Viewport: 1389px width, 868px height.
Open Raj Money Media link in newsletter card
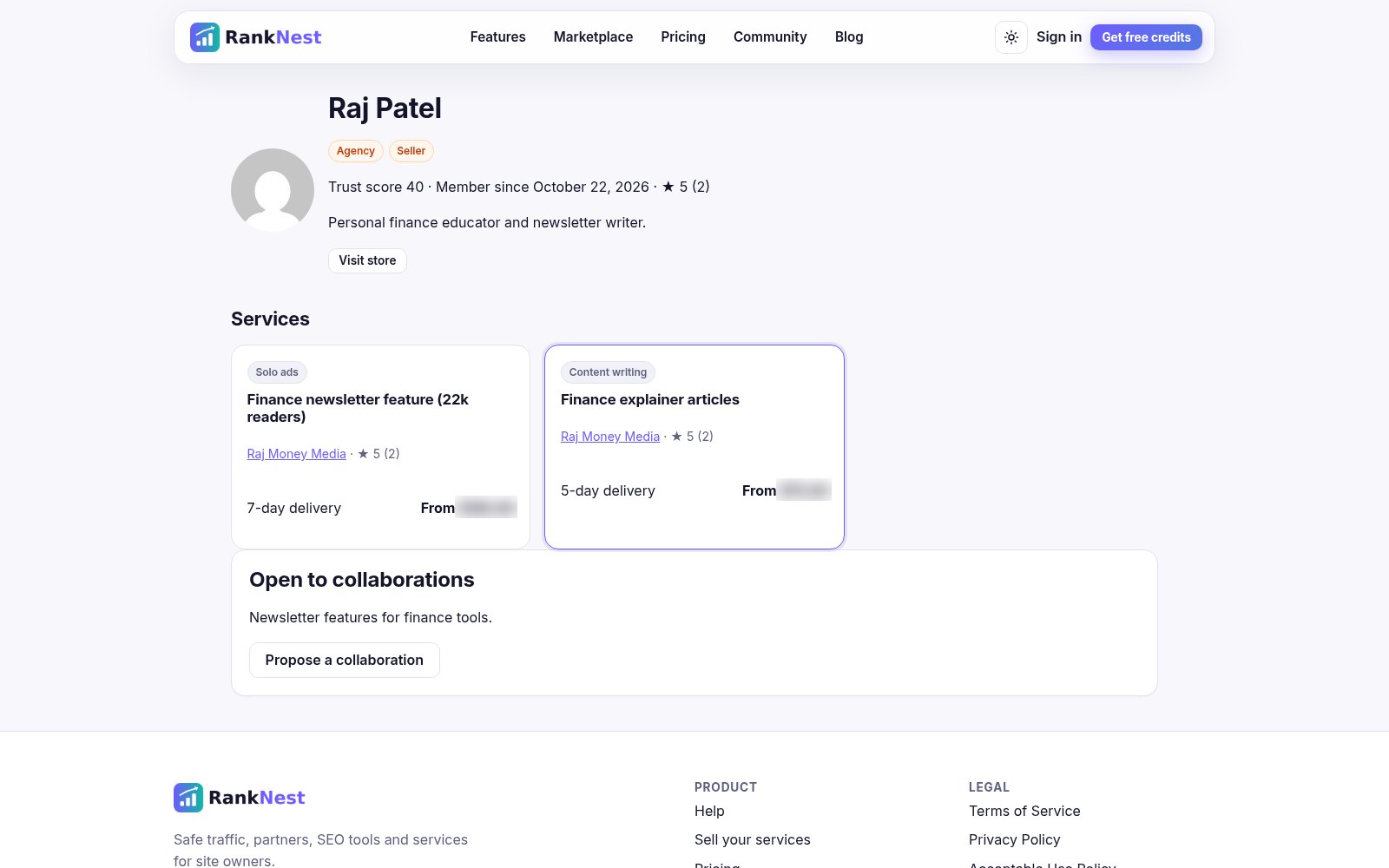click(296, 454)
